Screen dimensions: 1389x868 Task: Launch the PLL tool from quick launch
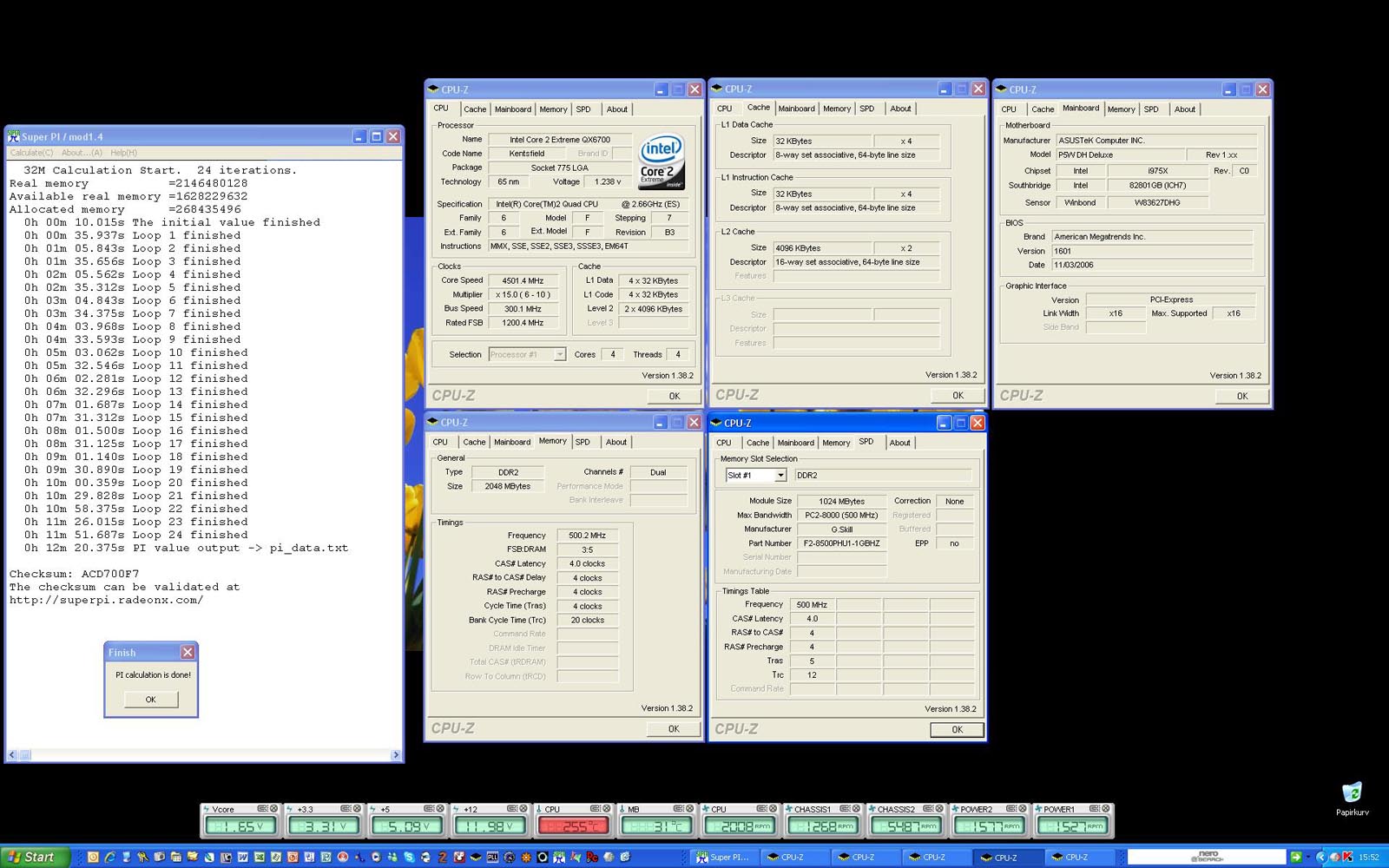[x=493, y=857]
